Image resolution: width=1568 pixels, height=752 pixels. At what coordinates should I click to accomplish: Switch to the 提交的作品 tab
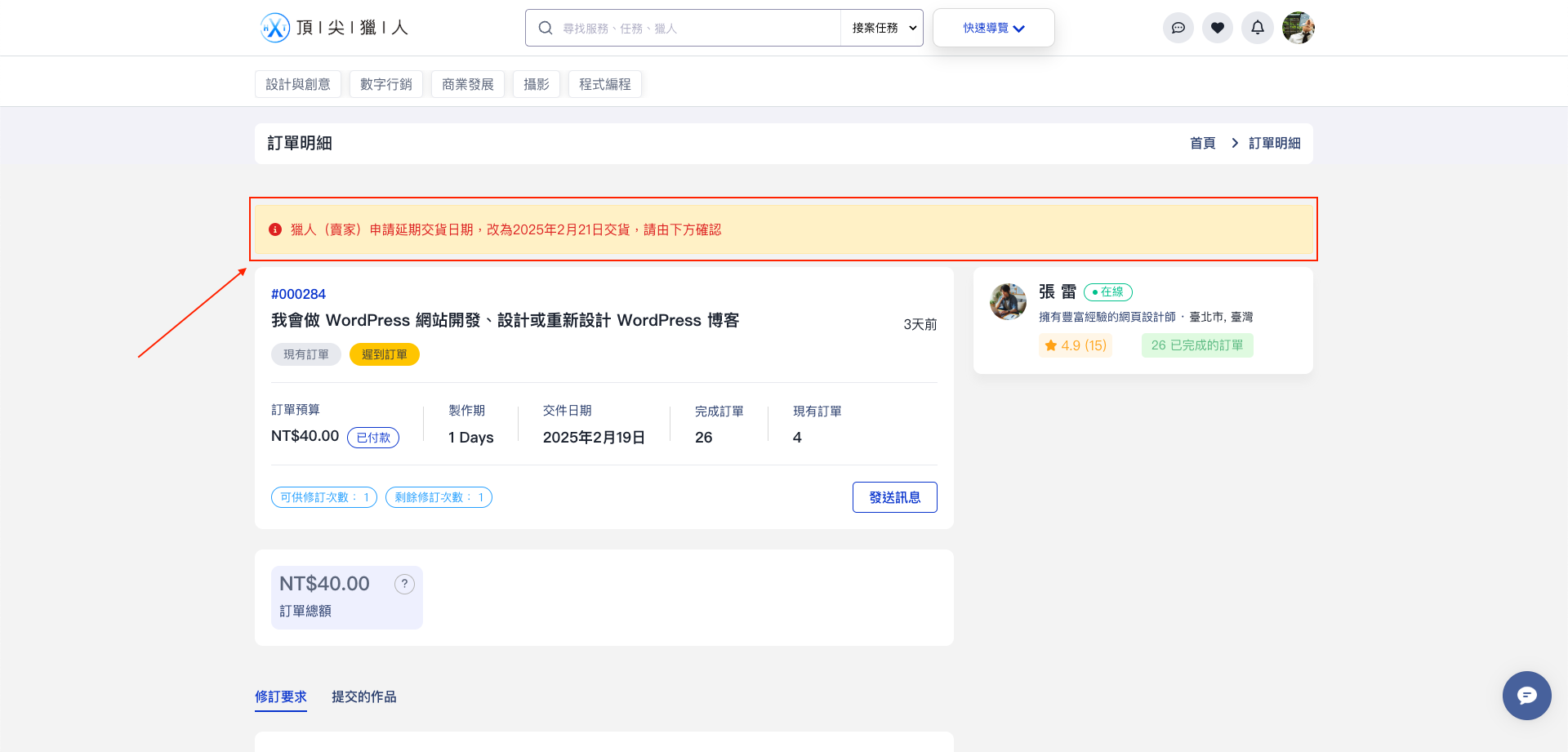363,696
